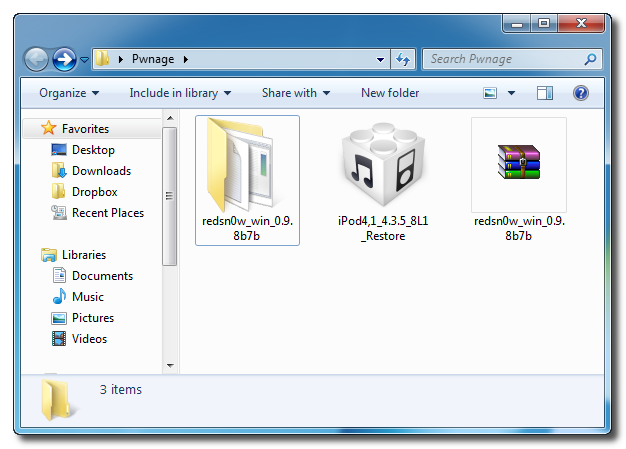The image size is (626, 449).
Task: Open Downloads in Favorites
Action: coord(101,171)
